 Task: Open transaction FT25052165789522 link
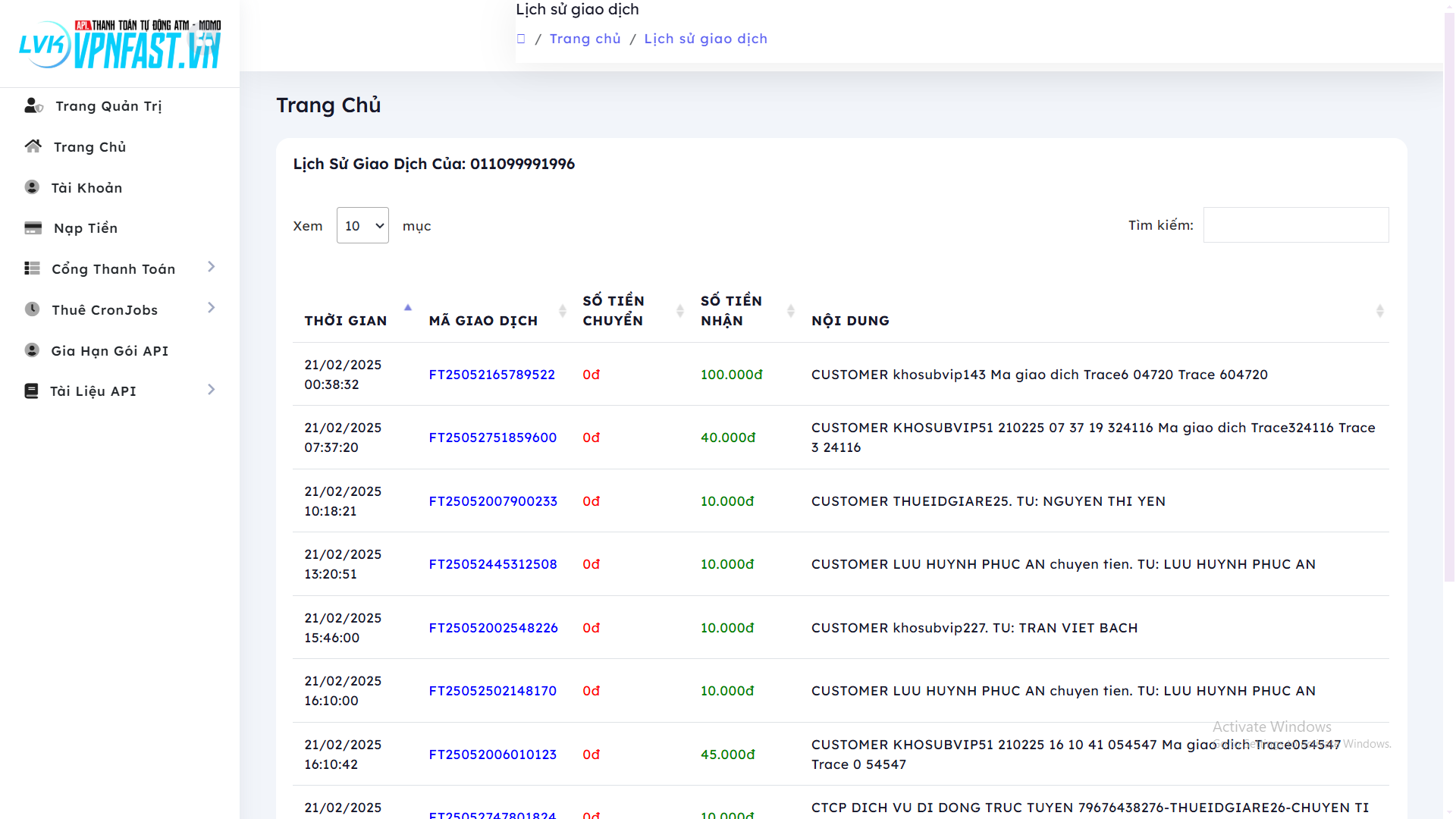point(491,375)
